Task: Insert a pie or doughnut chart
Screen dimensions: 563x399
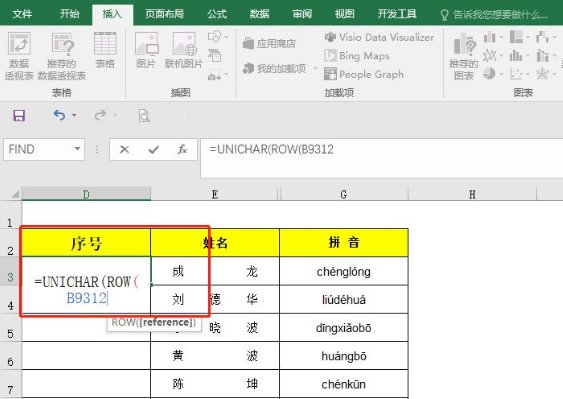Action: (489, 74)
